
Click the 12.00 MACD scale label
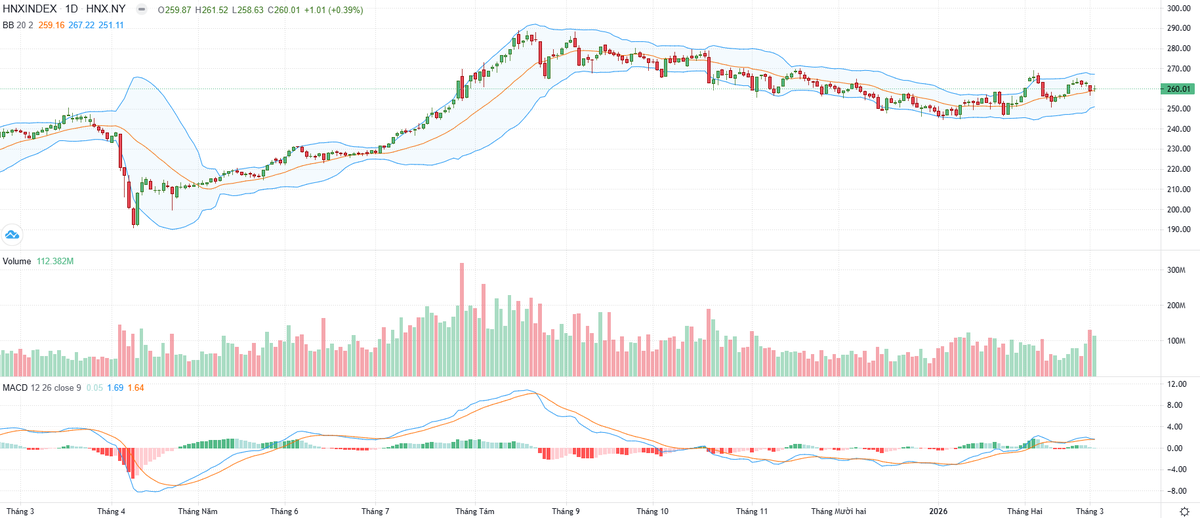coord(1177,384)
